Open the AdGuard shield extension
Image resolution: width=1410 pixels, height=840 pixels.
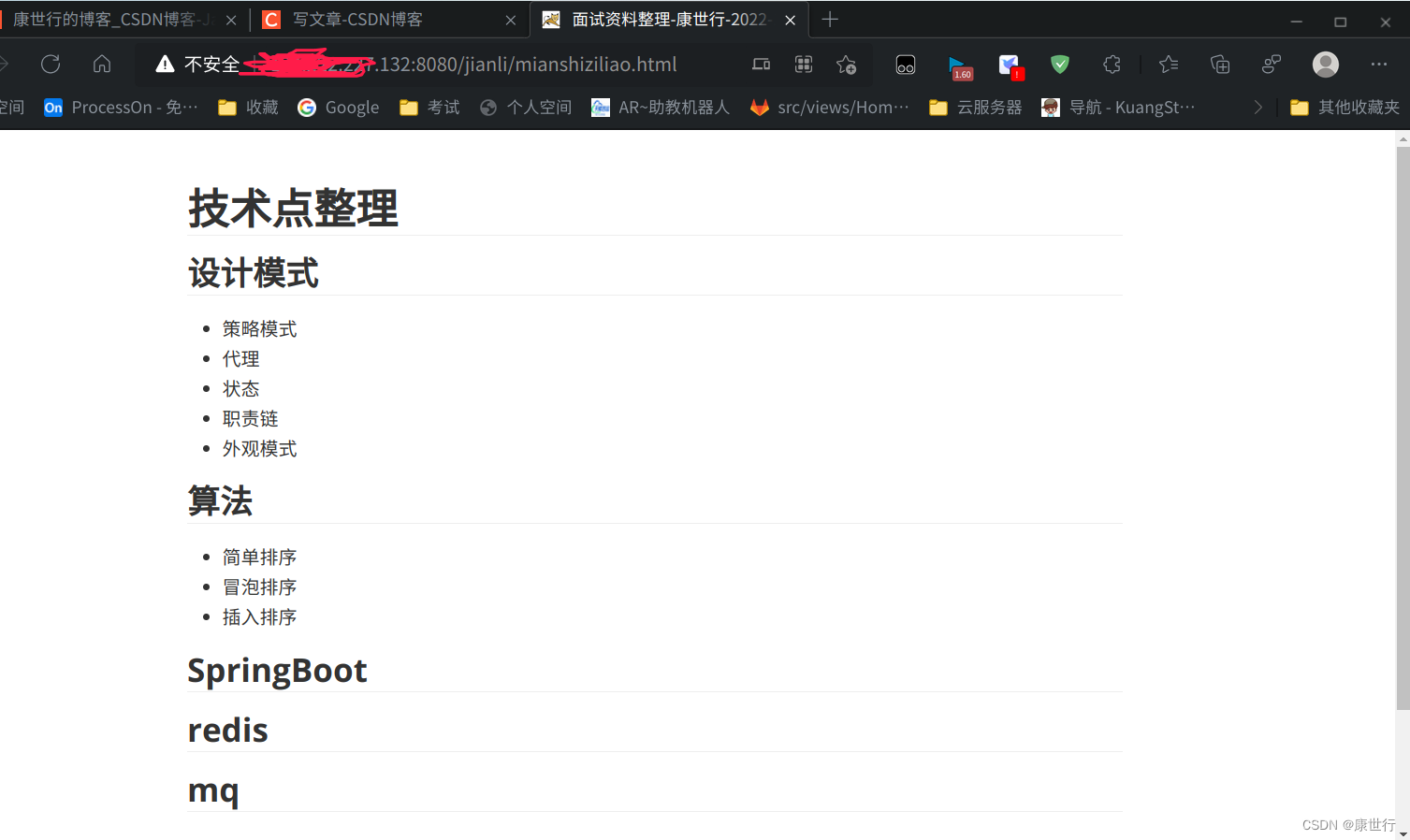[x=1060, y=64]
